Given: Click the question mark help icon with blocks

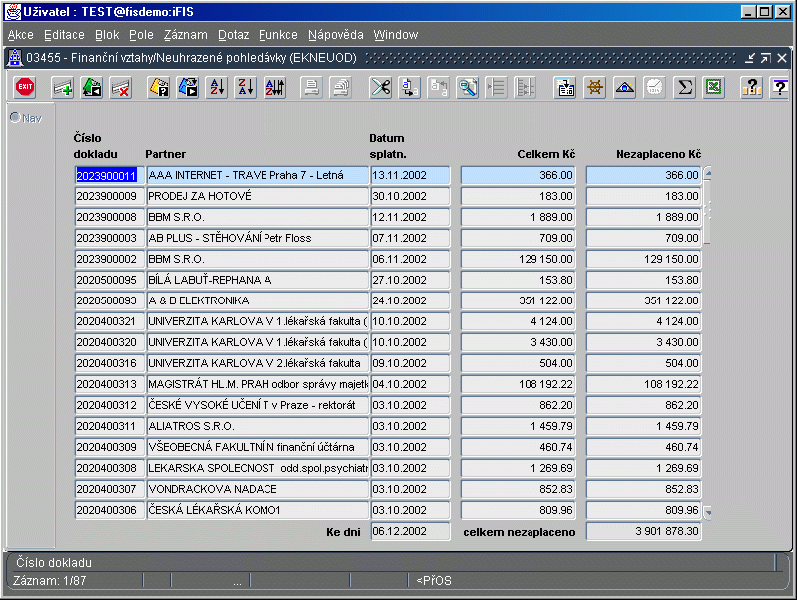Looking at the screenshot, I should click(x=752, y=87).
